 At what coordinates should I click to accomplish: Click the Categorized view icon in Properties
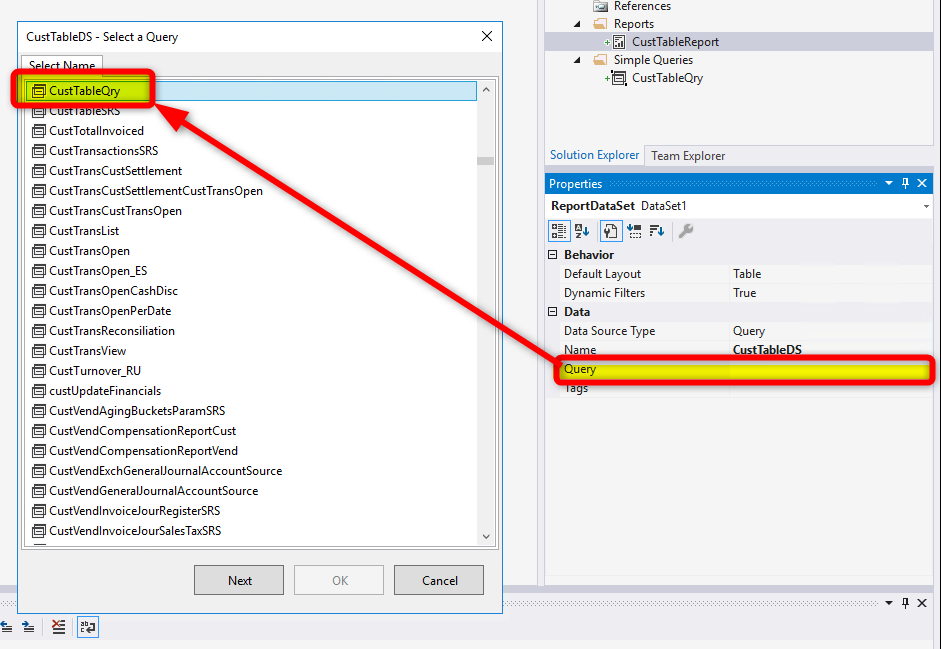pyautogui.click(x=559, y=231)
